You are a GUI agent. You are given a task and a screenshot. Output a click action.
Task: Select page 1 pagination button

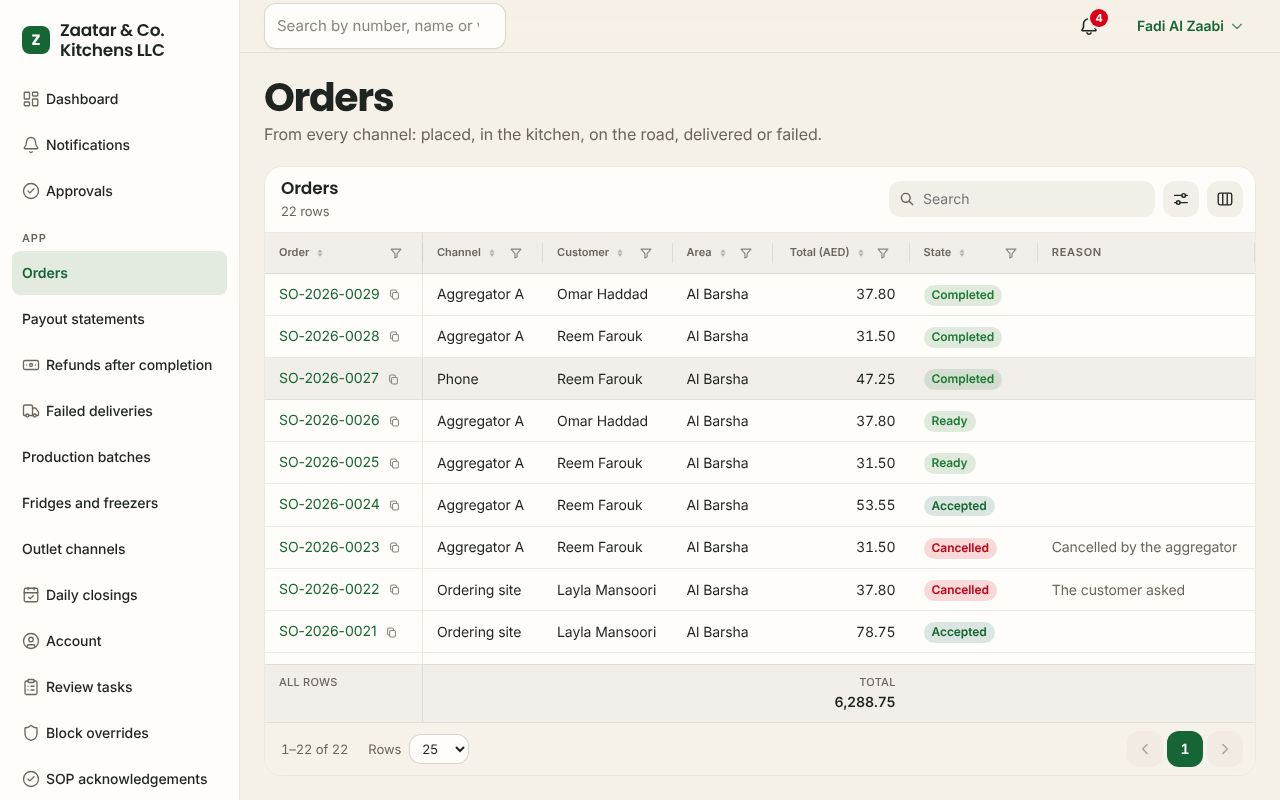click(x=1185, y=749)
